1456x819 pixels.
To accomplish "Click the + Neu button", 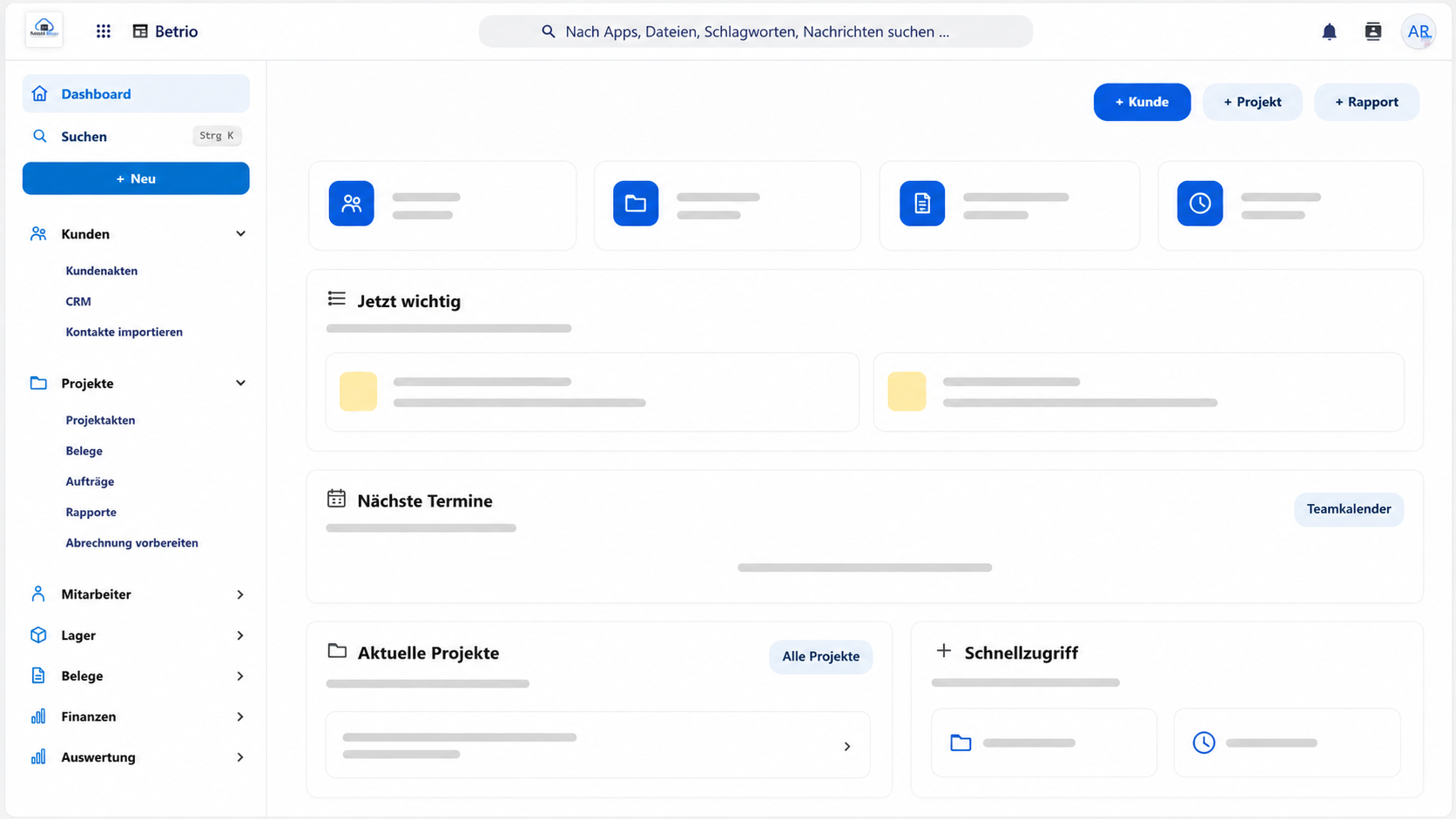I will pyautogui.click(x=136, y=178).
